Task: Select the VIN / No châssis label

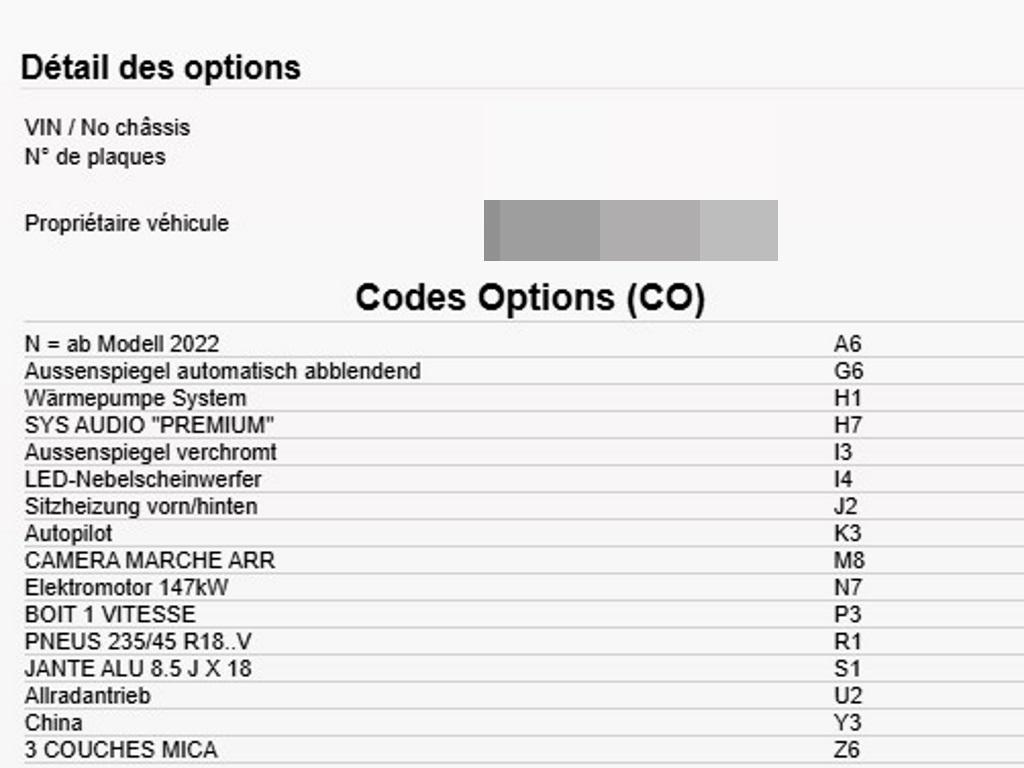Action: point(107,127)
